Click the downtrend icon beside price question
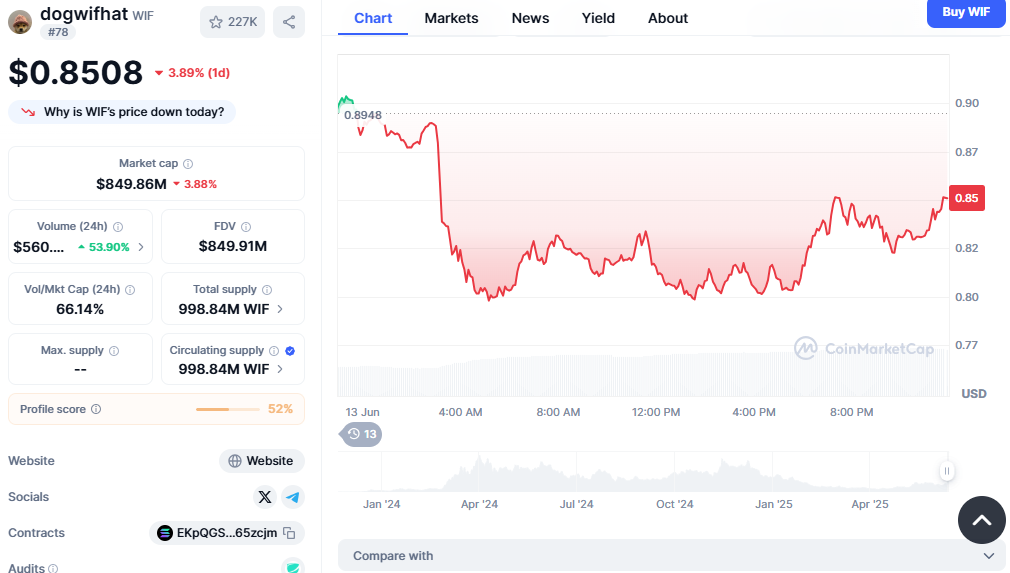The height and width of the screenshot is (573, 1010). click(28, 112)
